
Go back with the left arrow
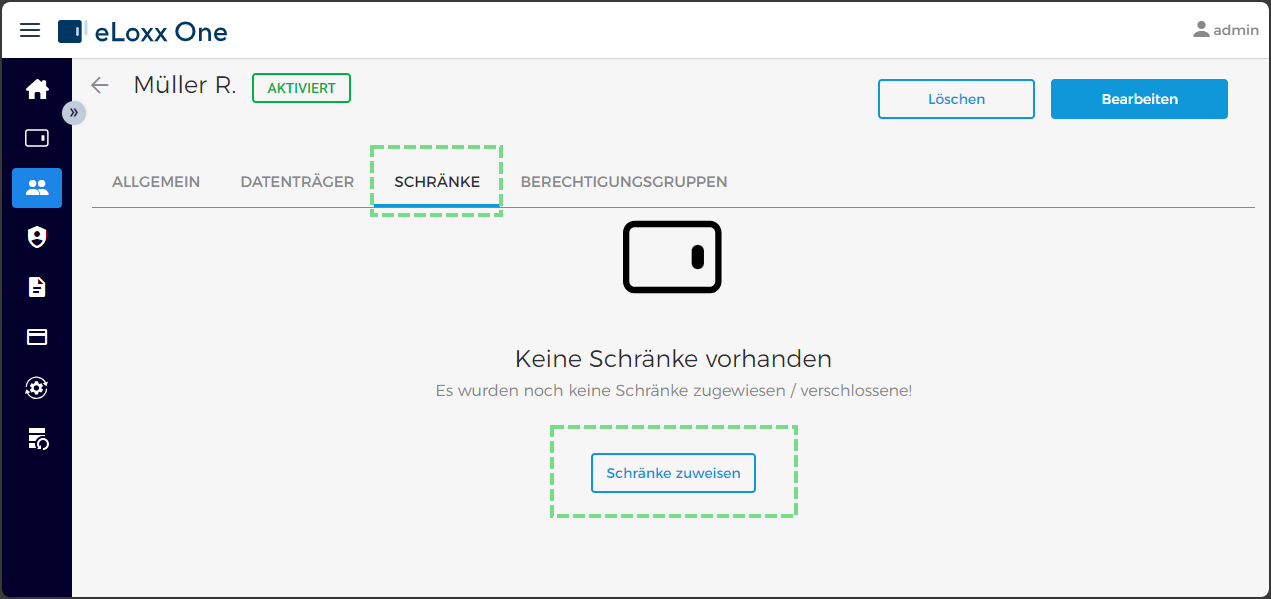point(99,85)
